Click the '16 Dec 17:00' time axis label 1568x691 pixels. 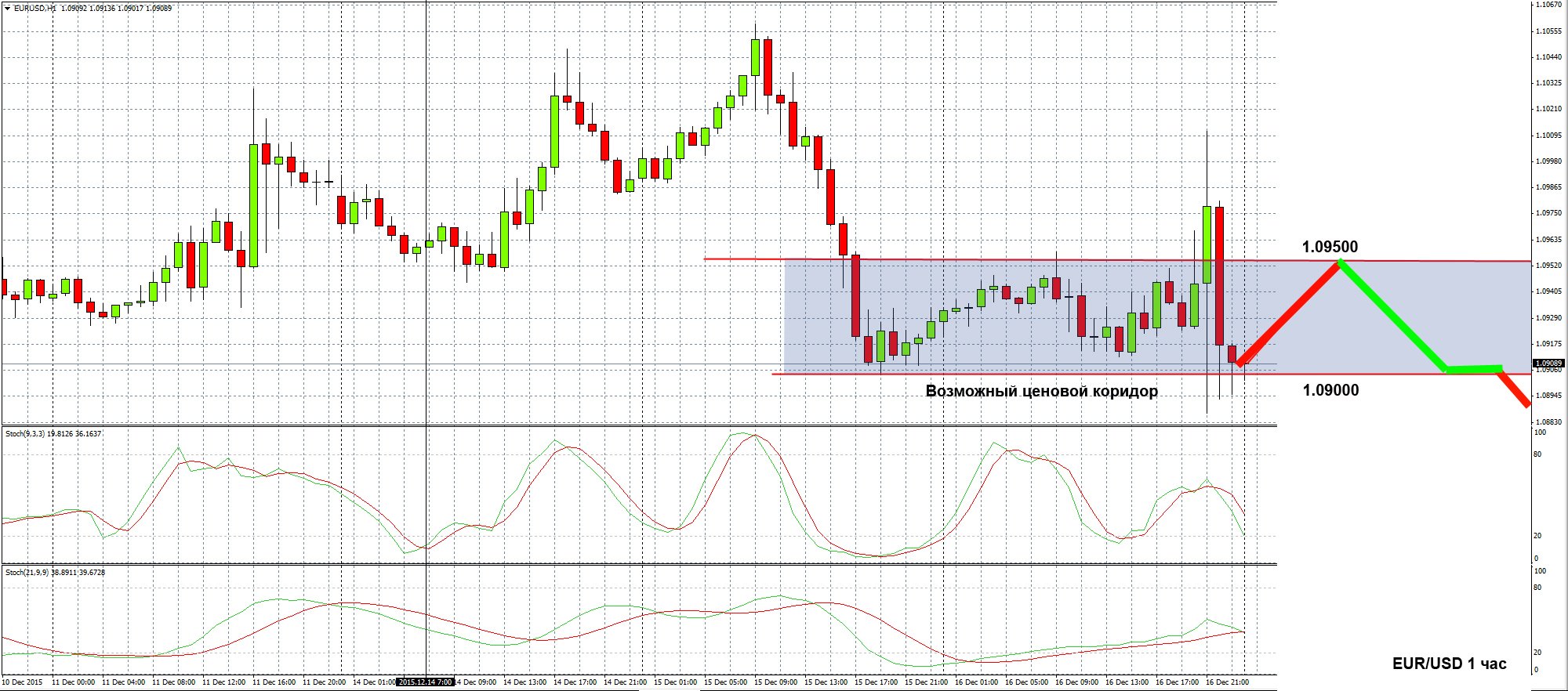point(1177,682)
